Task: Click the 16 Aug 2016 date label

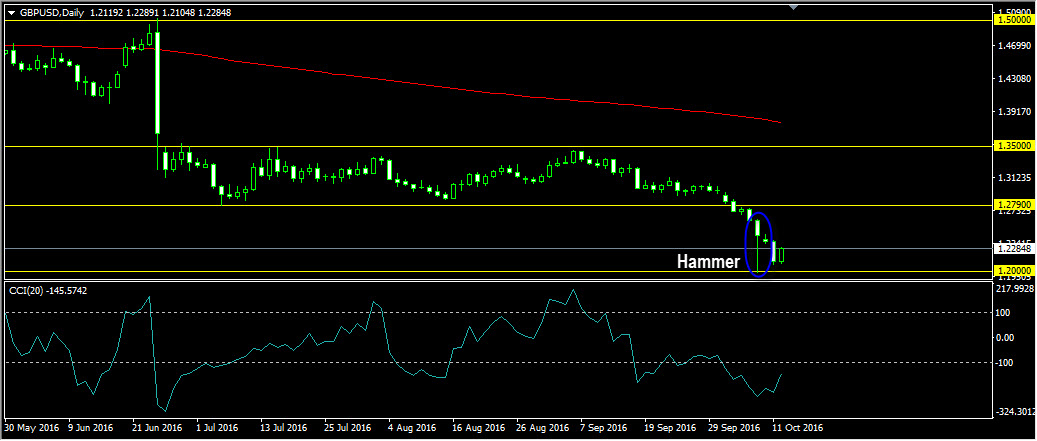Action: [476, 428]
